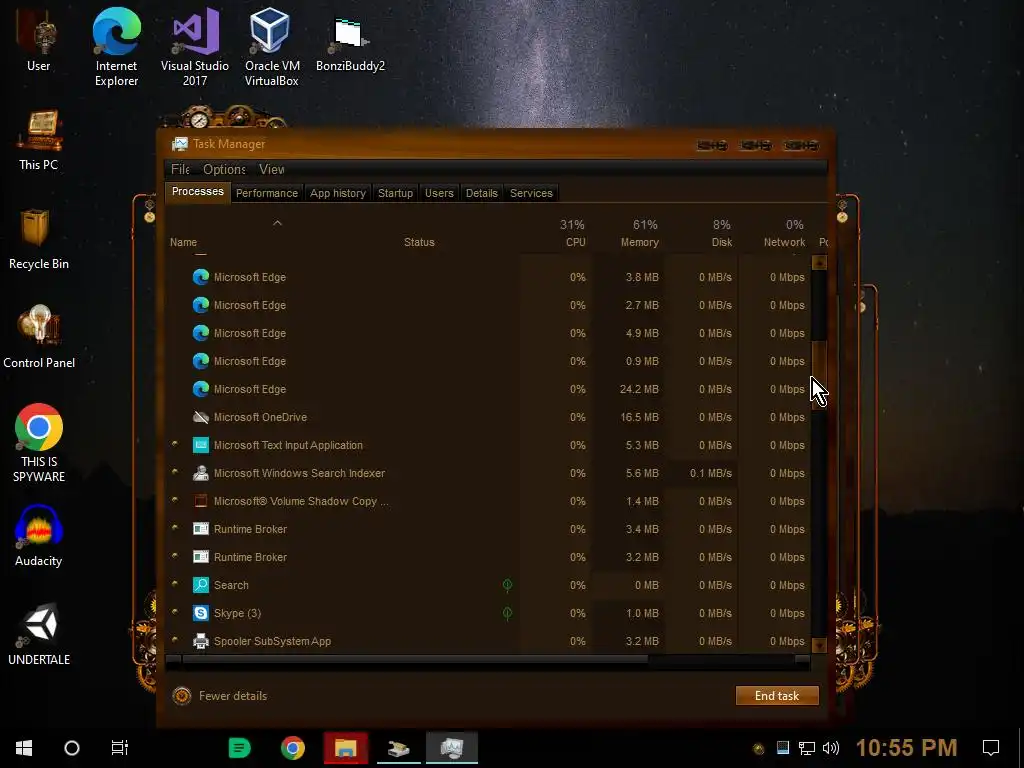Open the View menu
Image resolution: width=1024 pixels, height=768 pixels.
272,169
